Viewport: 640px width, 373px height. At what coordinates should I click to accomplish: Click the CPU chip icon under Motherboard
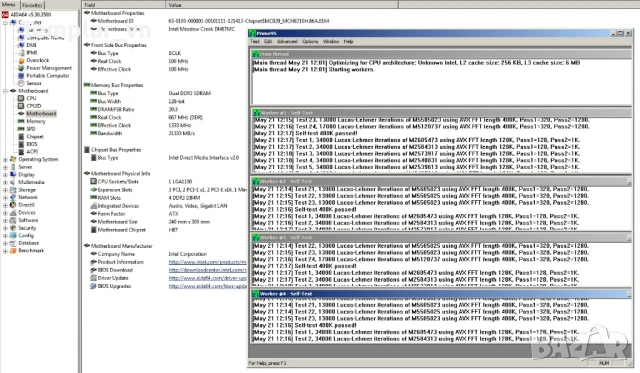[21, 98]
